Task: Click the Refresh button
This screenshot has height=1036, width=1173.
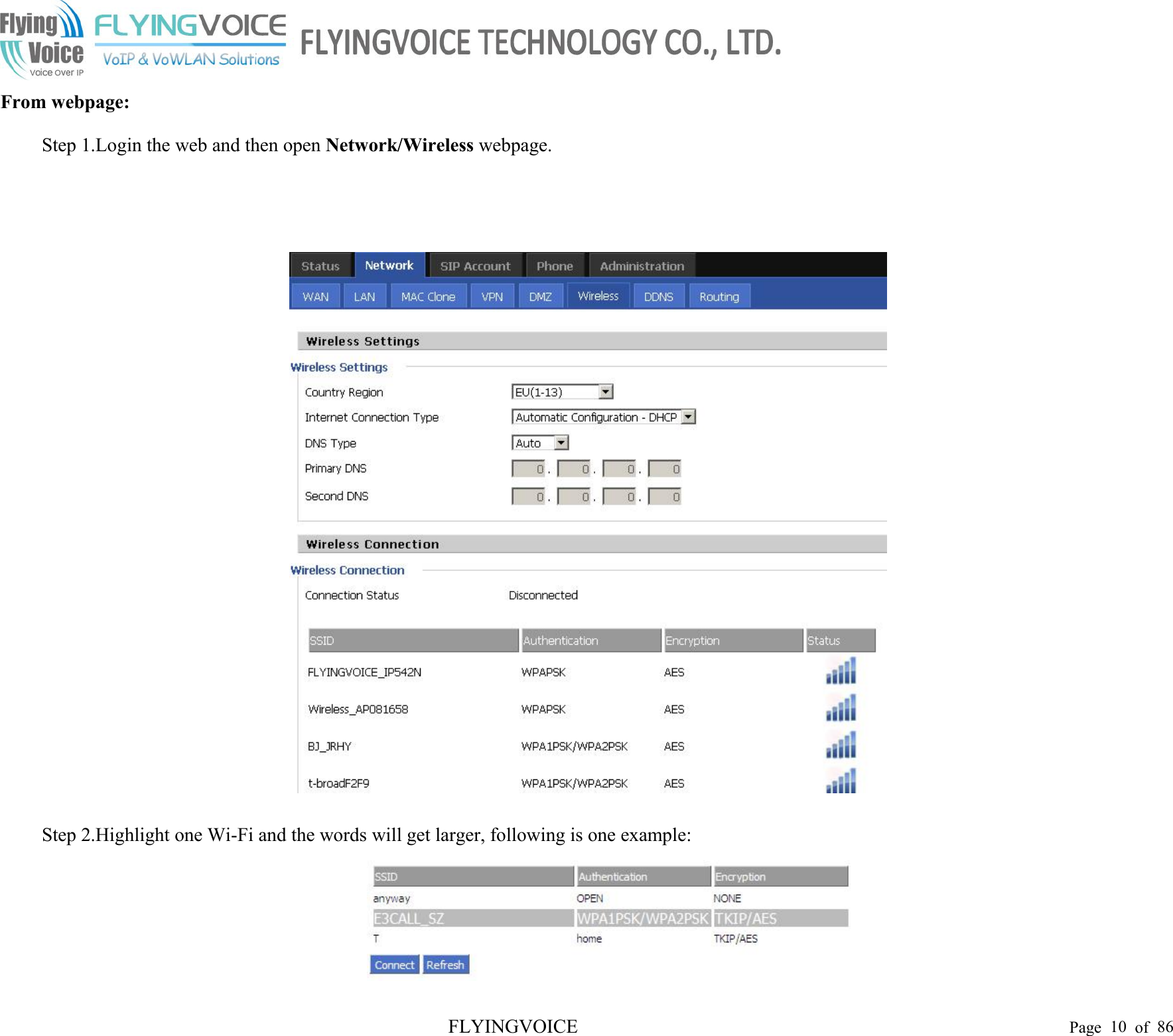Action: 445,965
